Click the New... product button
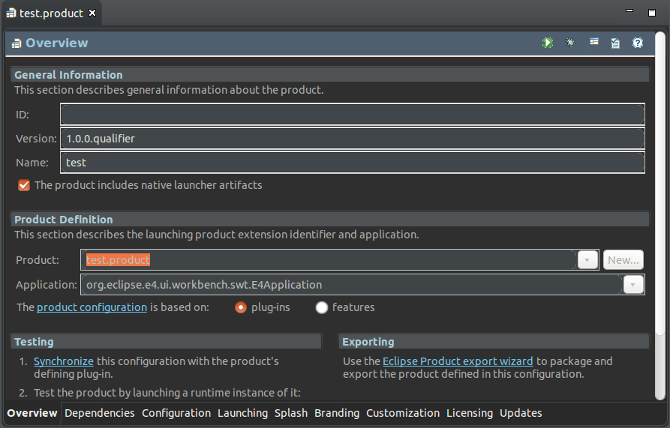The image size is (670, 428). 623,260
